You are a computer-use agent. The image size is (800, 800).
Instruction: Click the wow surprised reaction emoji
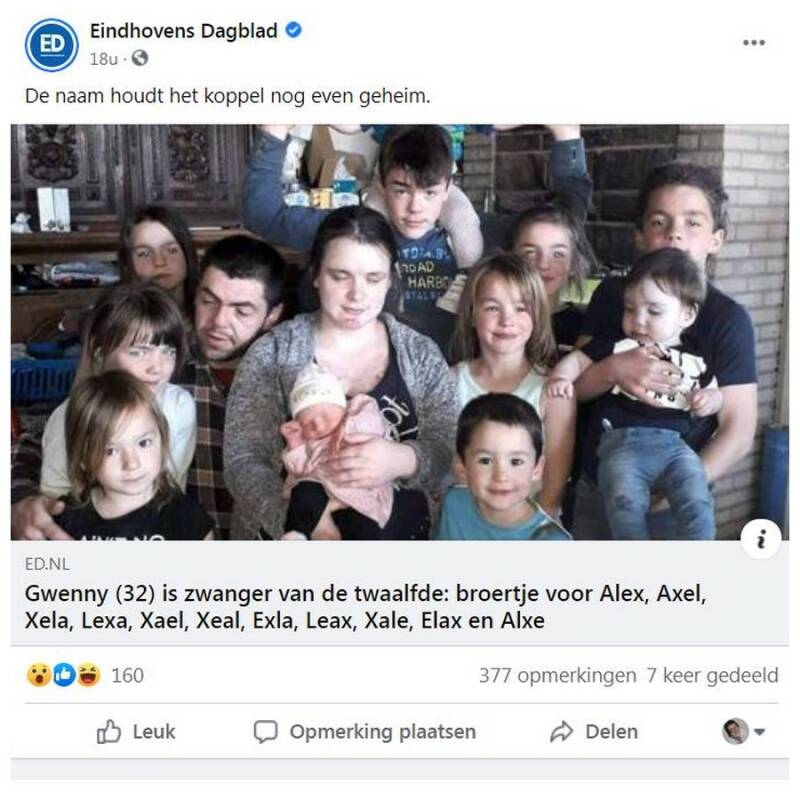pos(39,675)
